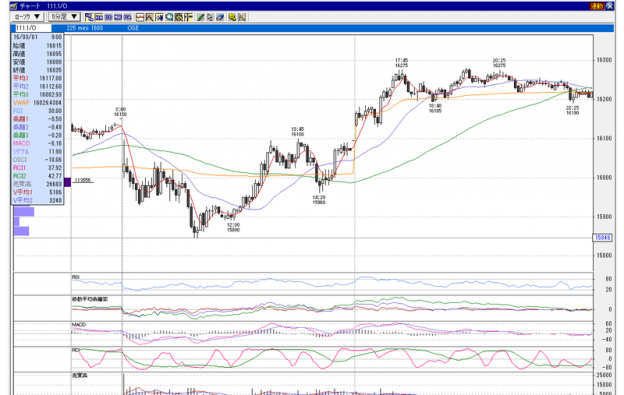Click the magnifier zoom toolbar icon
The width and height of the screenshot is (624, 395).
coord(169,17)
